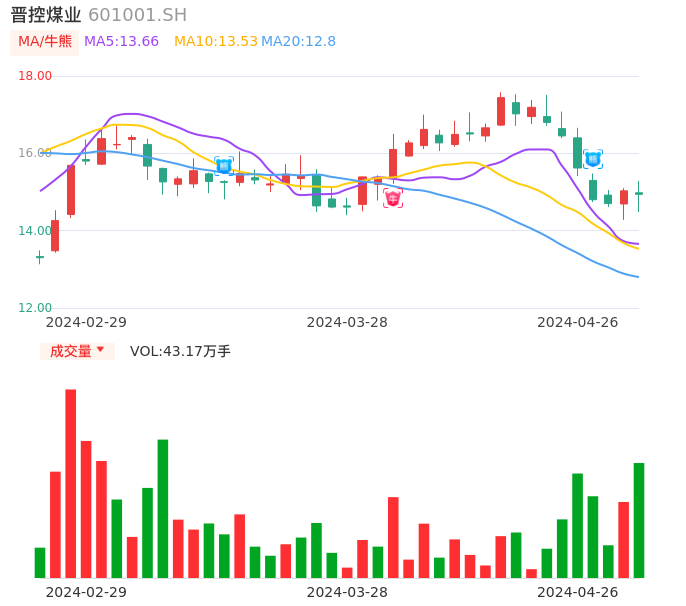
Task: Click the MA/牛熊 indicator button
Action: click(x=44, y=42)
